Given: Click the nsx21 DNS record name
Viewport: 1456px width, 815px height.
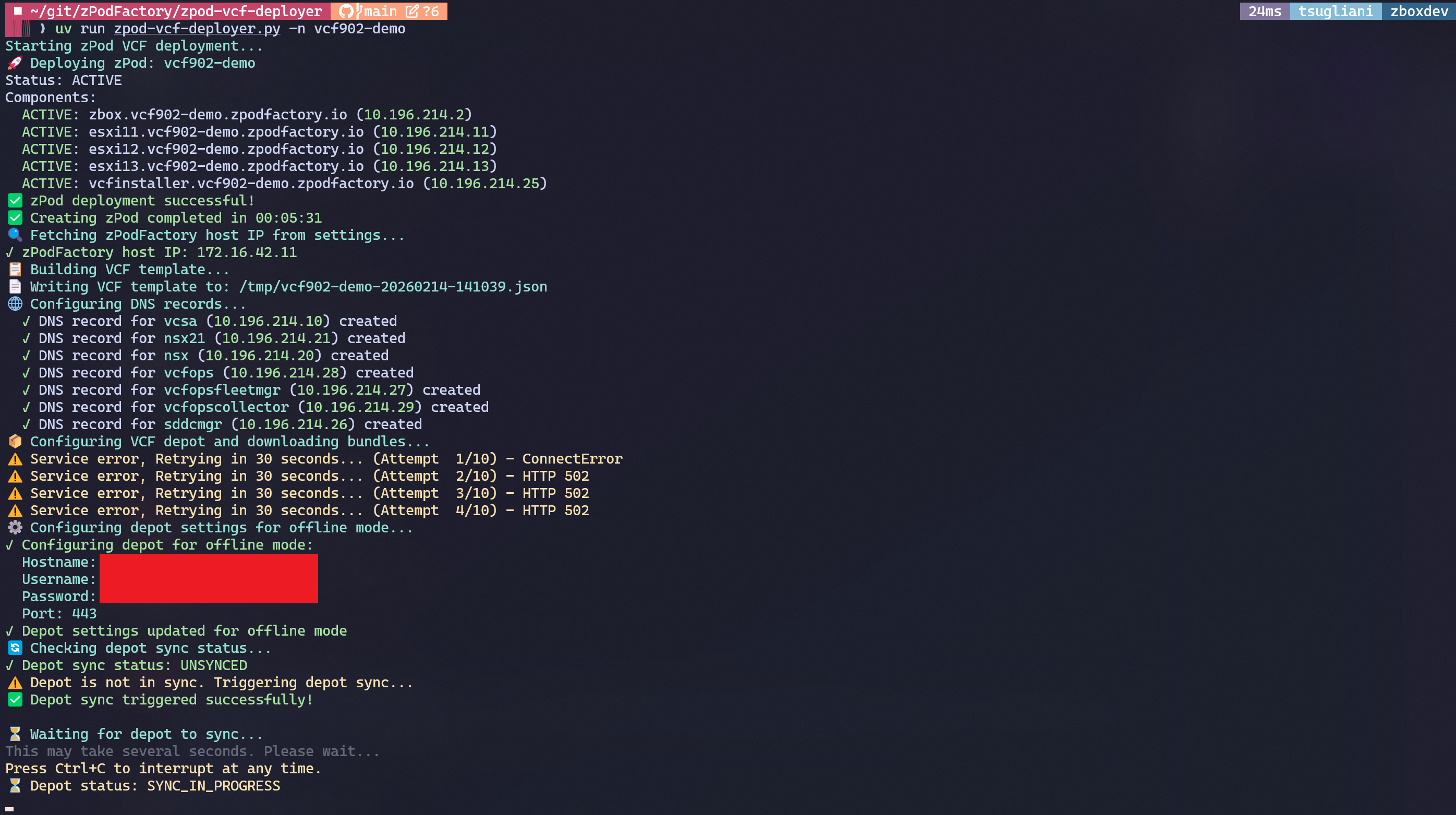Looking at the screenshot, I should tap(184, 338).
